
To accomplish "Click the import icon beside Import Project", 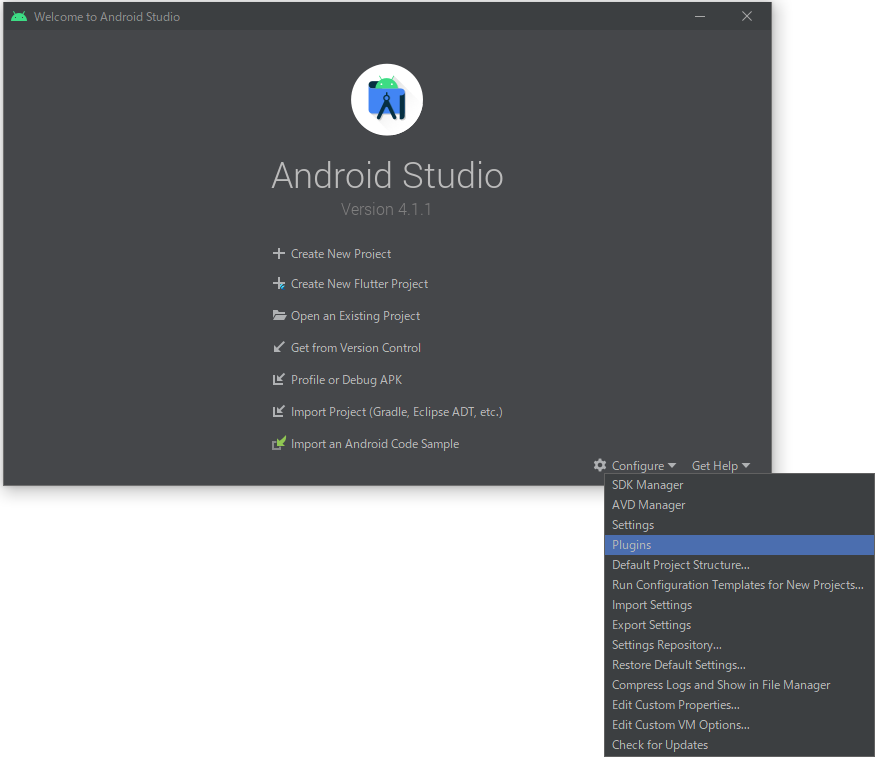I will tap(278, 412).
